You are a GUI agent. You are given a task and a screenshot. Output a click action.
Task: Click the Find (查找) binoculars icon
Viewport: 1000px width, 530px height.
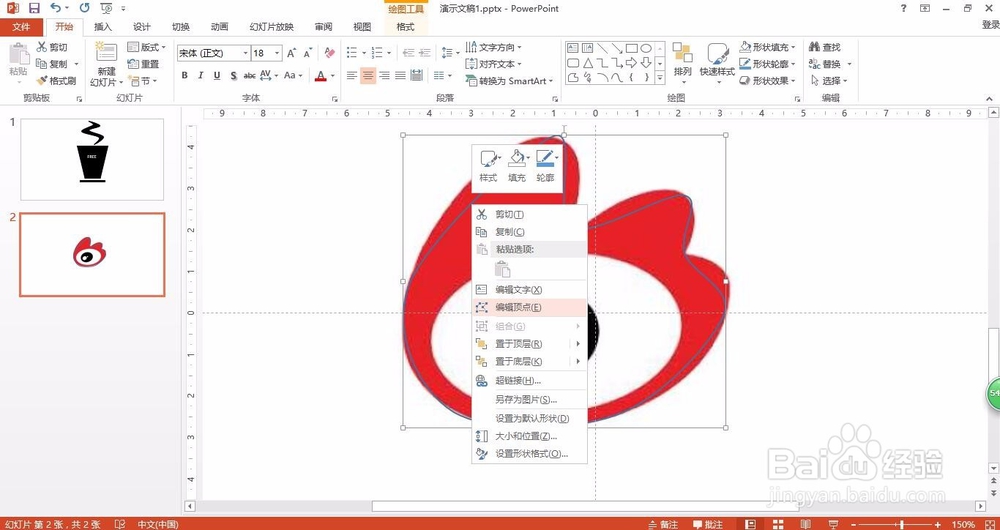coord(825,47)
